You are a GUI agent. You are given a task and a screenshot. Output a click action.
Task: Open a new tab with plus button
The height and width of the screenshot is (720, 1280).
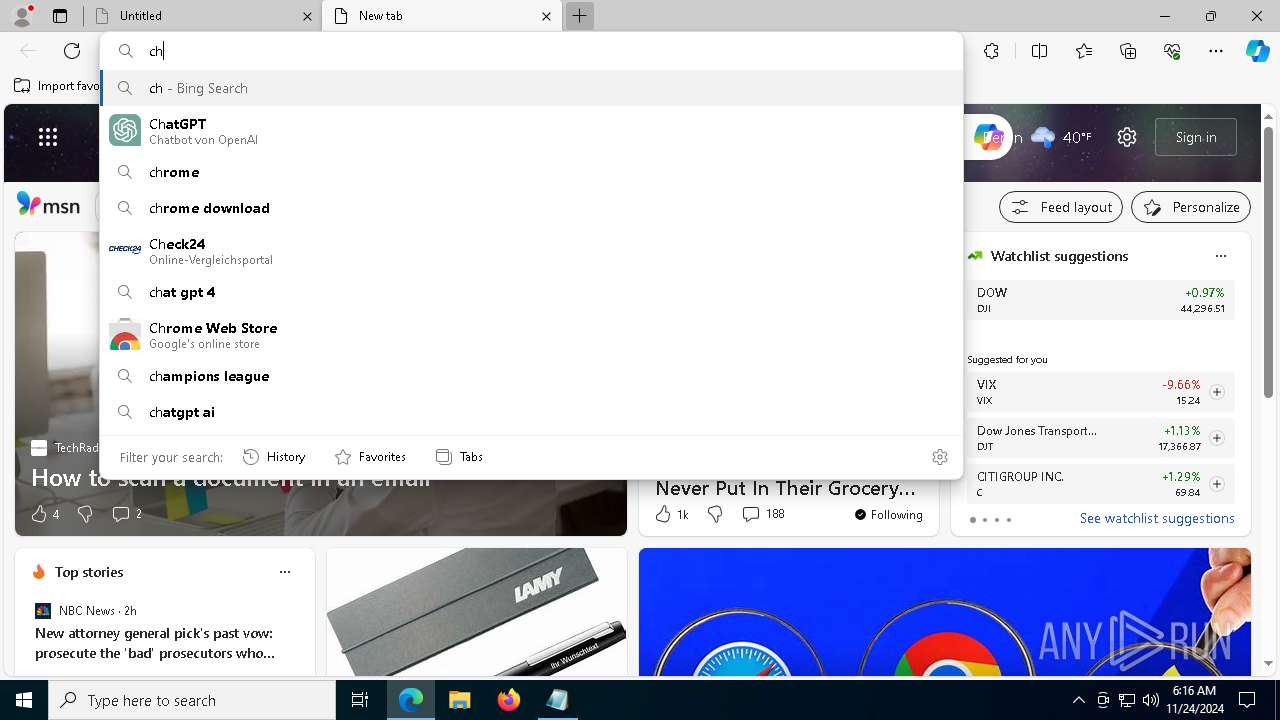point(579,16)
